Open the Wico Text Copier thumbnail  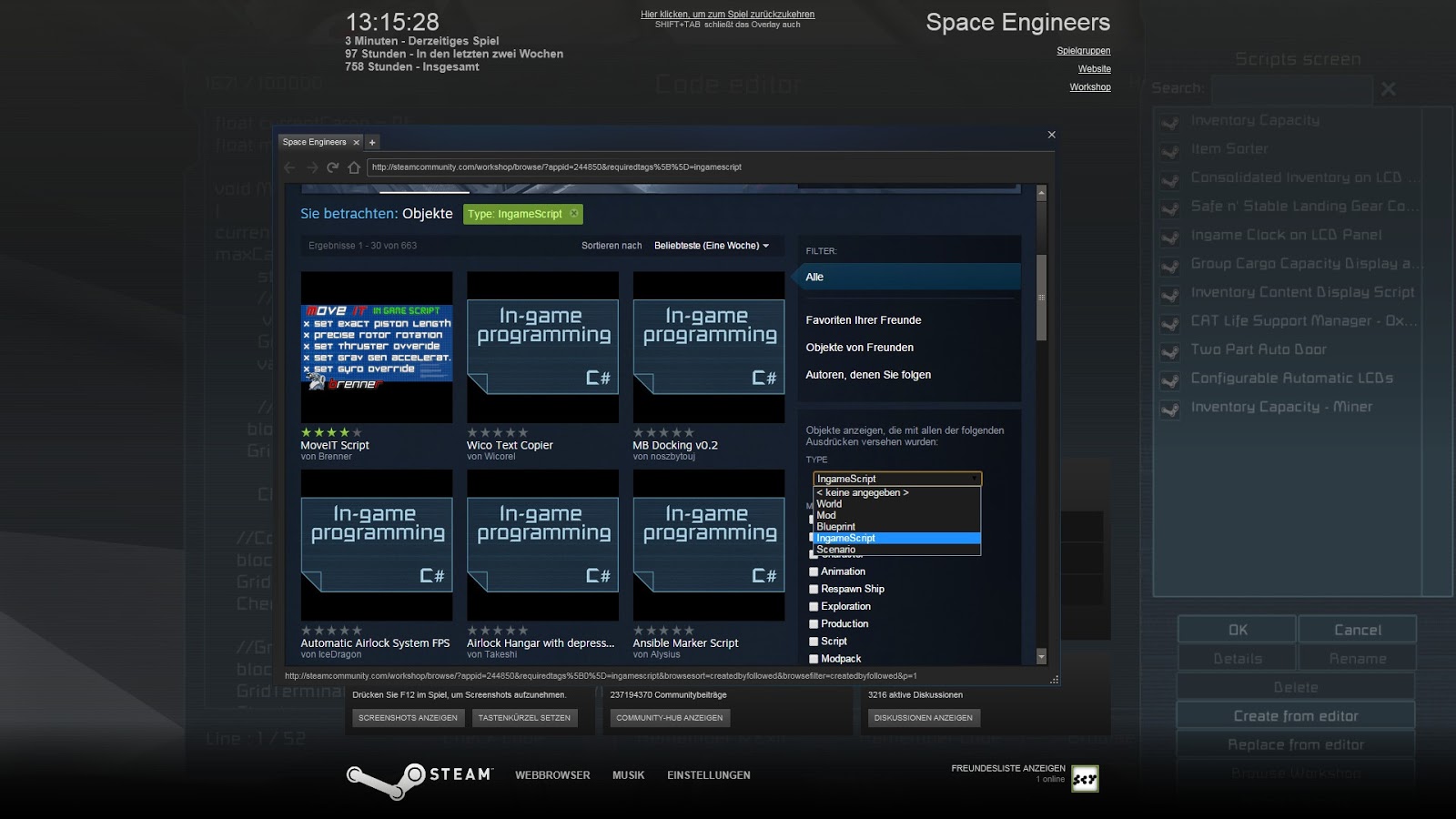[x=543, y=347]
